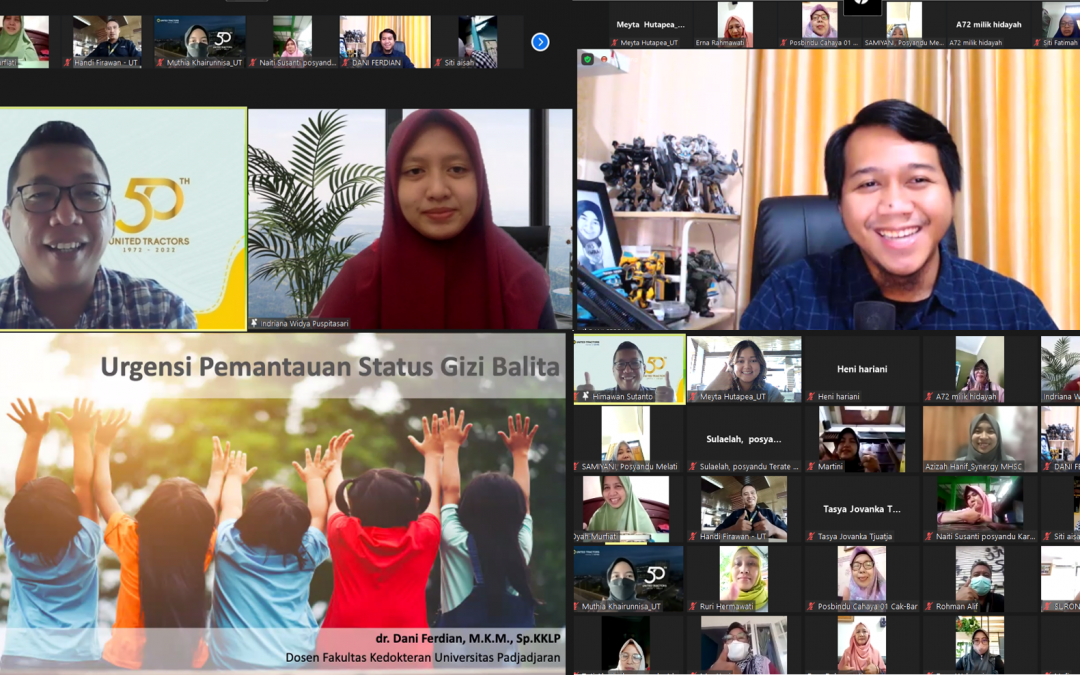Click muted mic icon of DANI FERDIAN in top filmstrip

point(346,63)
